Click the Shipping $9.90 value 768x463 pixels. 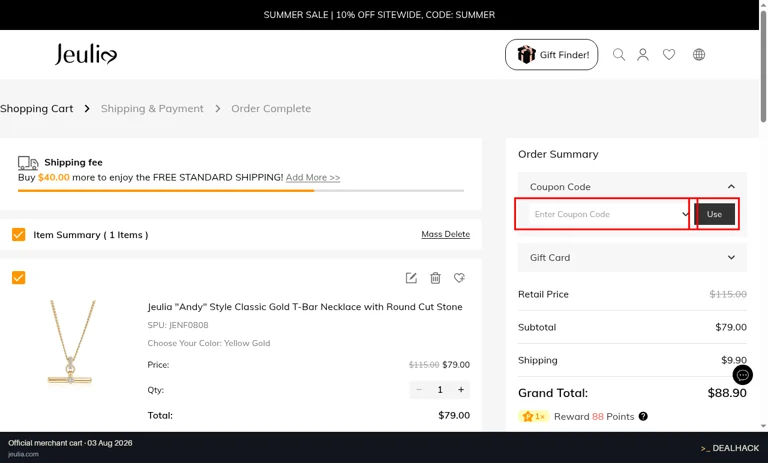[734, 360]
